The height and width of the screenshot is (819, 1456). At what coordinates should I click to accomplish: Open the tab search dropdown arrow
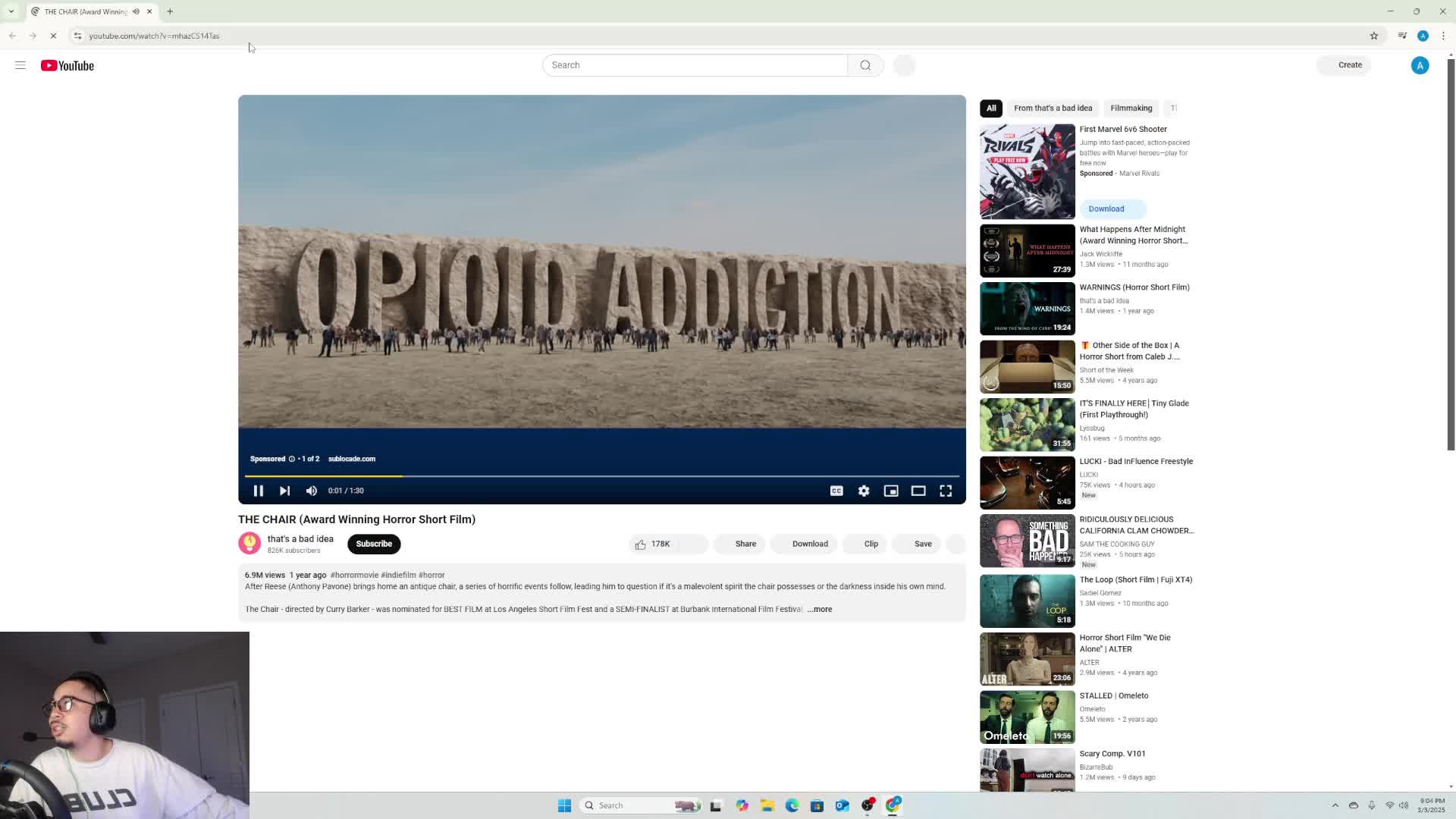point(11,11)
